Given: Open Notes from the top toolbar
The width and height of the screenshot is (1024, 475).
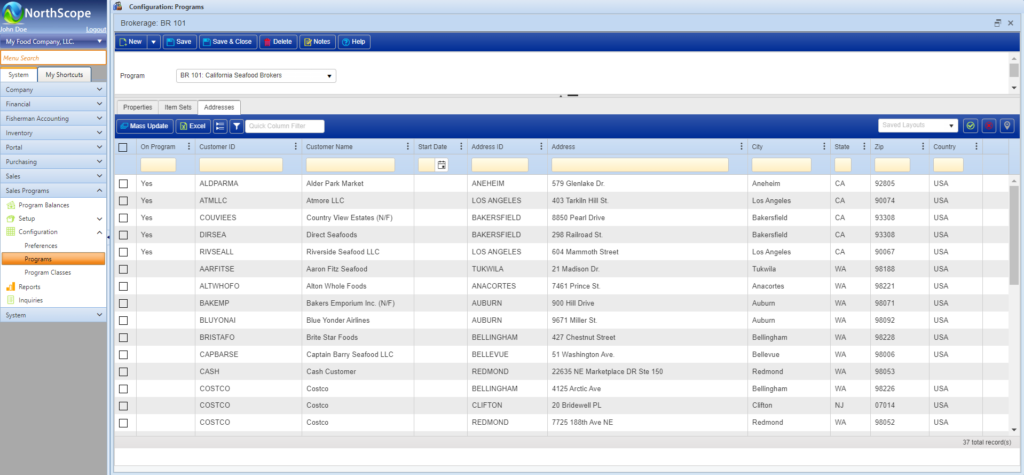Looking at the screenshot, I should coord(317,42).
